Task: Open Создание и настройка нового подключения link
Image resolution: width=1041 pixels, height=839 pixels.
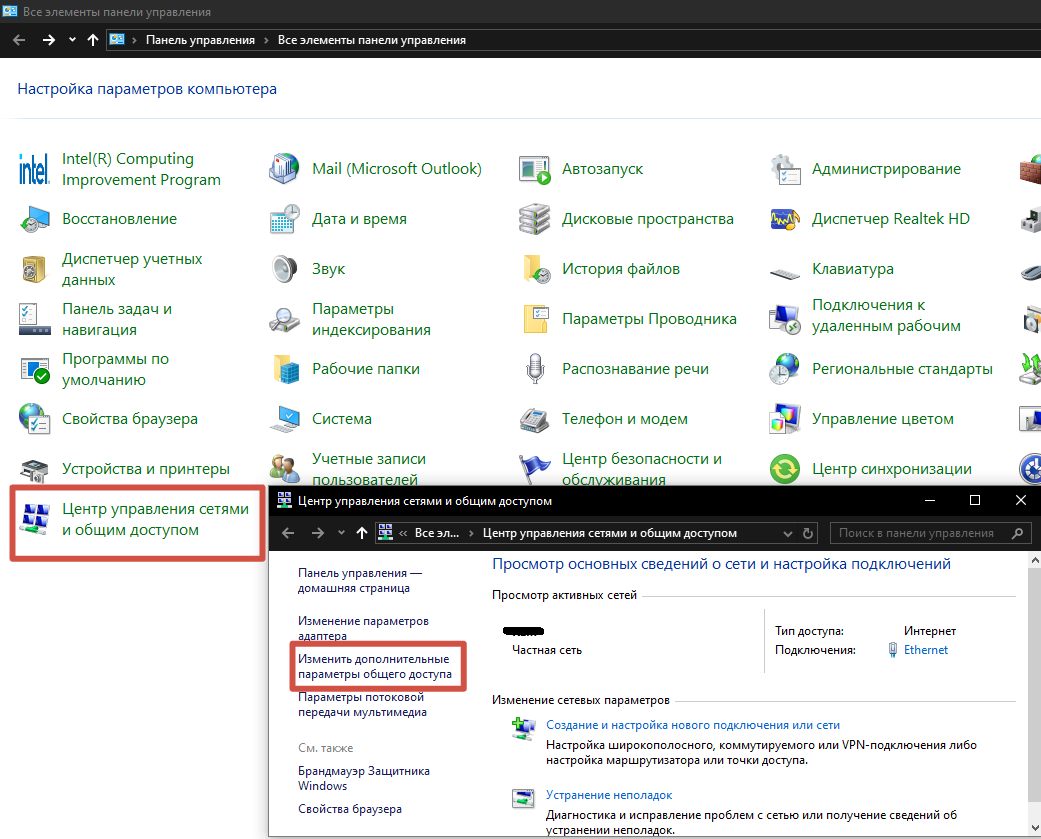Action: click(x=692, y=725)
